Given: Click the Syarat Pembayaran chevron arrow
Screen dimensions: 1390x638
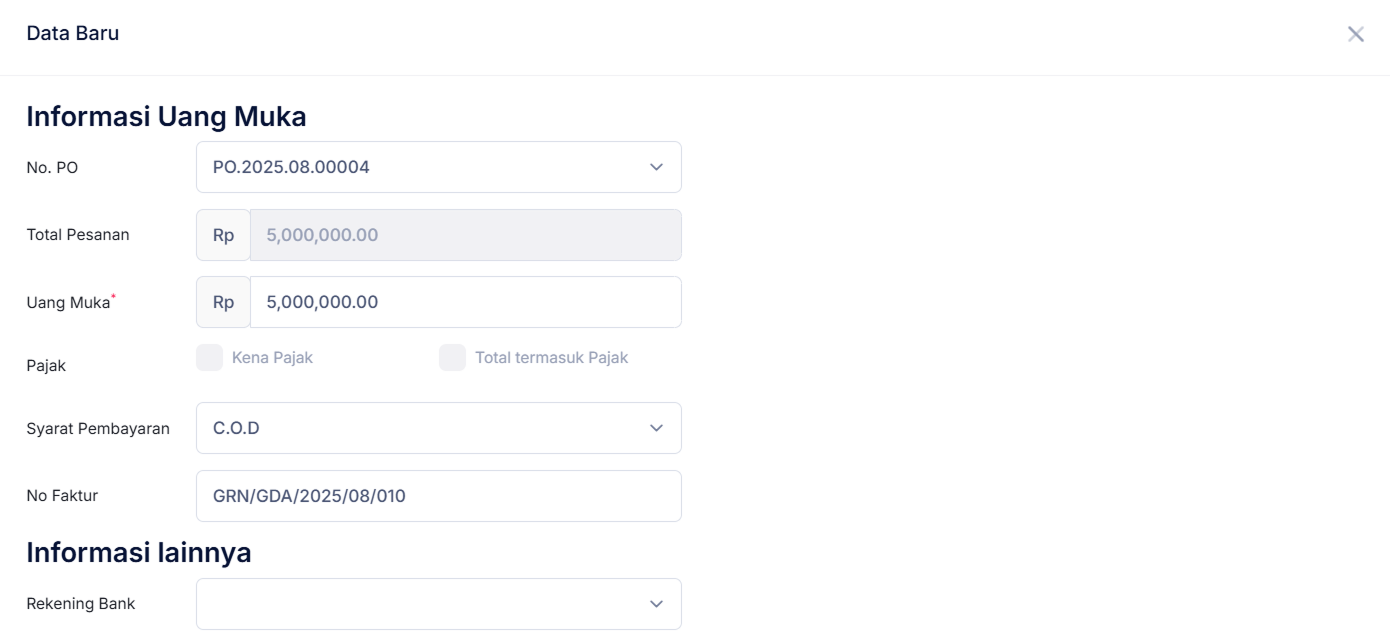Looking at the screenshot, I should [x=656, y=428].
